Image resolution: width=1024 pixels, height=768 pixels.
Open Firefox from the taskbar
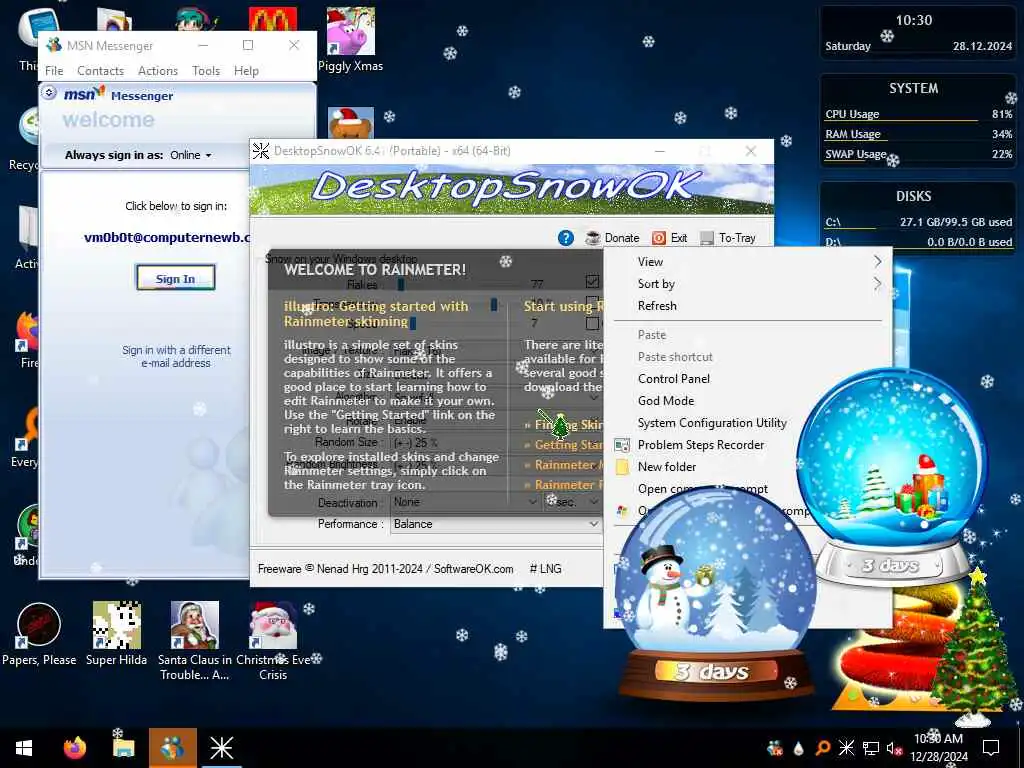pyautogui.click(x=74, y=748)
